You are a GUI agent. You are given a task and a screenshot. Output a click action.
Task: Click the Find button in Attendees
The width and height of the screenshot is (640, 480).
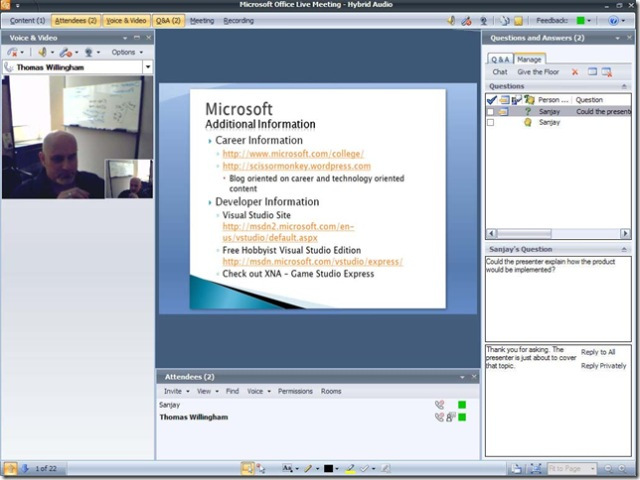coord(232,391)
